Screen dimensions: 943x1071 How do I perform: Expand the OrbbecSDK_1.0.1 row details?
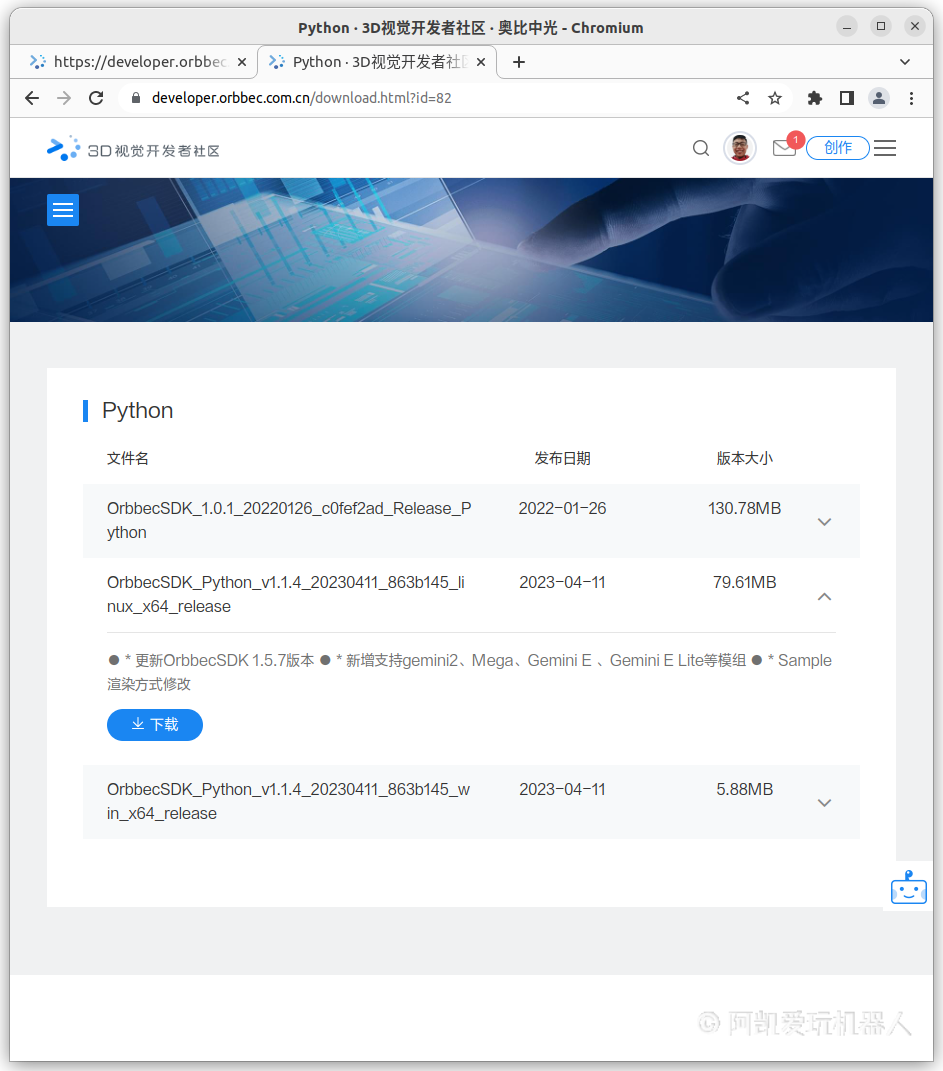click(x=824, y=522)
